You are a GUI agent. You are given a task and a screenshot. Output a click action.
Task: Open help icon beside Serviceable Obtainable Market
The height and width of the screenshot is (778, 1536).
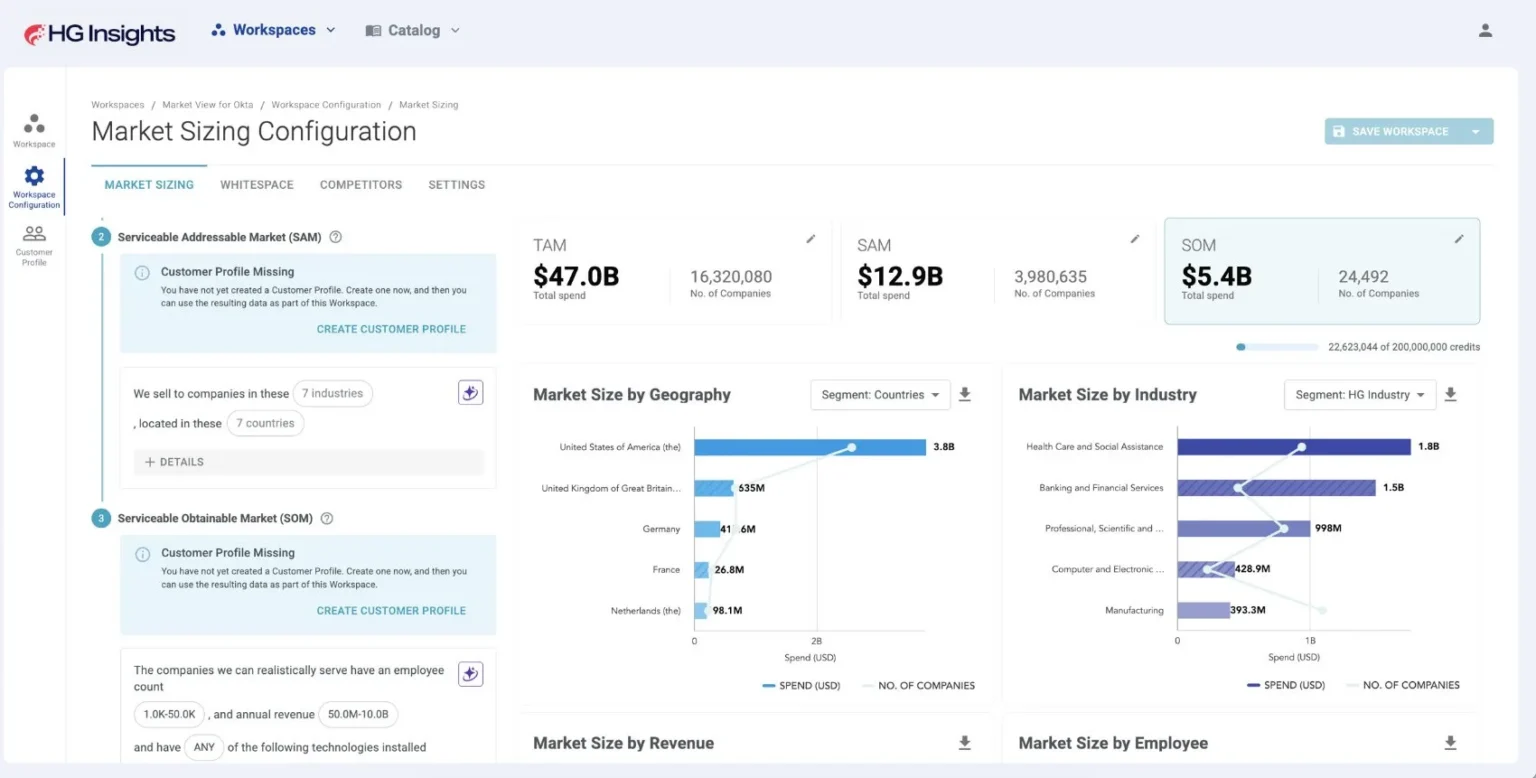327,518
